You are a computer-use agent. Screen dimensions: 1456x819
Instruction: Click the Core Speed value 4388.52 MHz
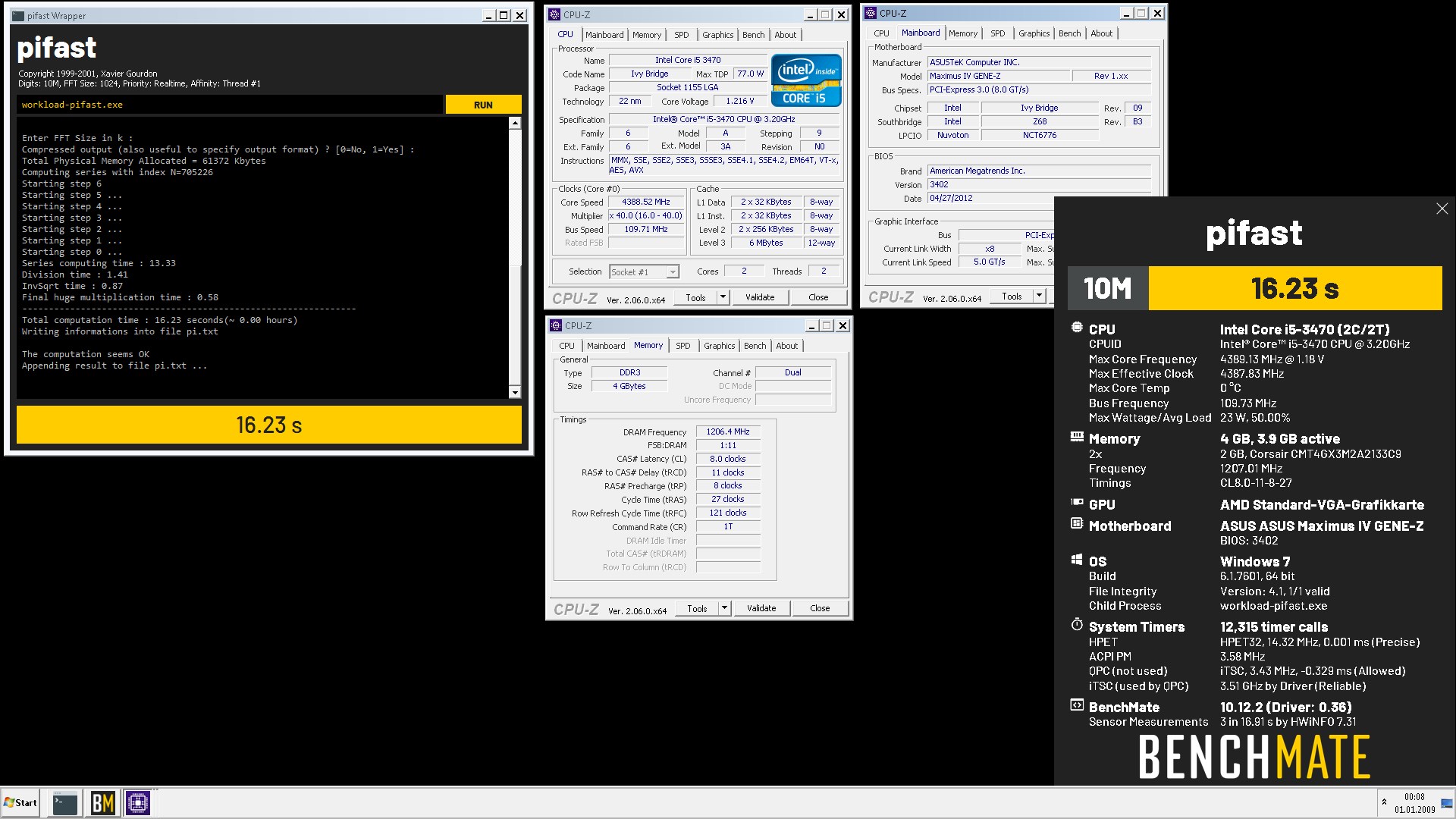click(x=646, y=202)
